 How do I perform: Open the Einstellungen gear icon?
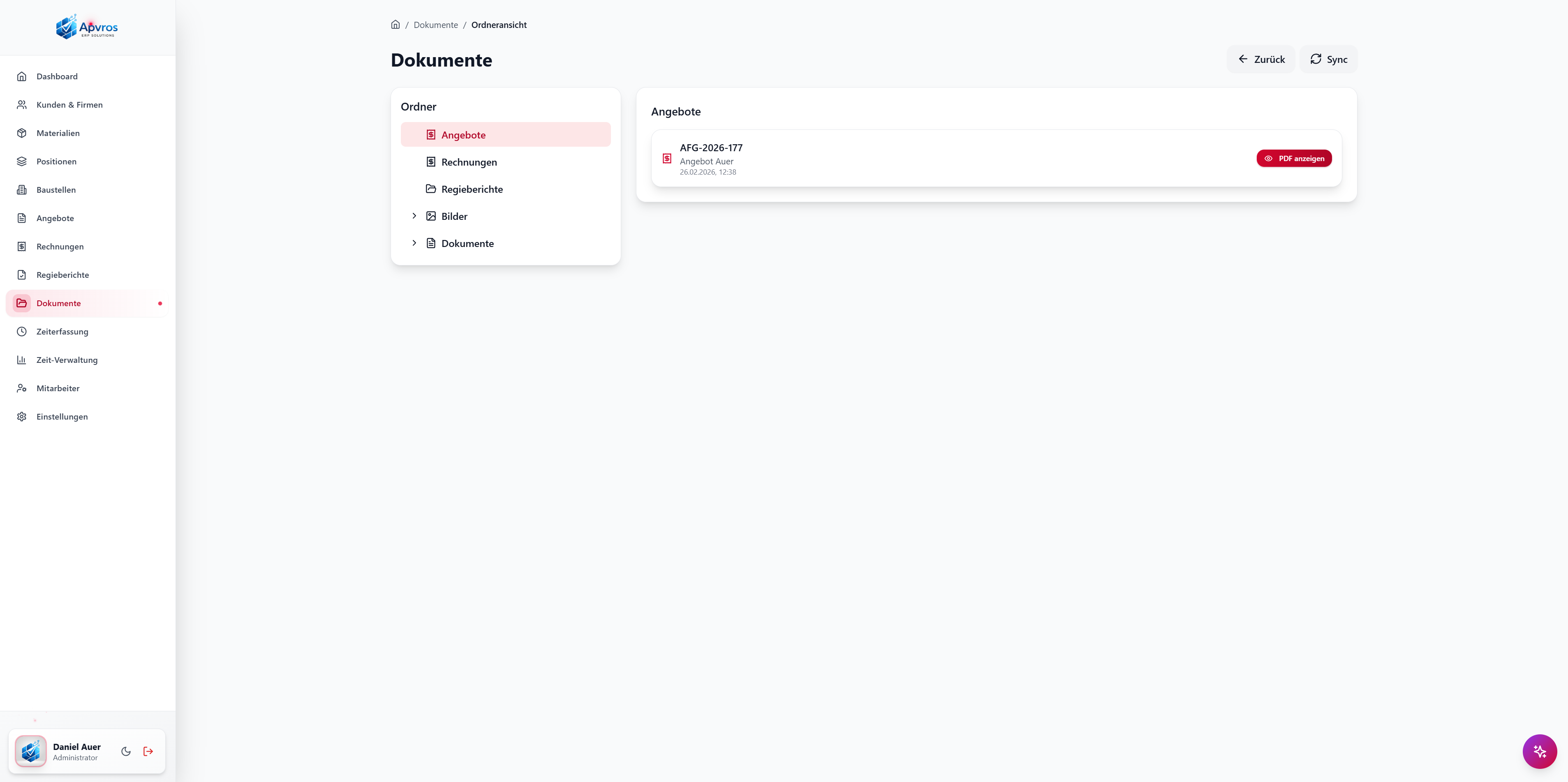pyautogui.click(x=22, y=416)
